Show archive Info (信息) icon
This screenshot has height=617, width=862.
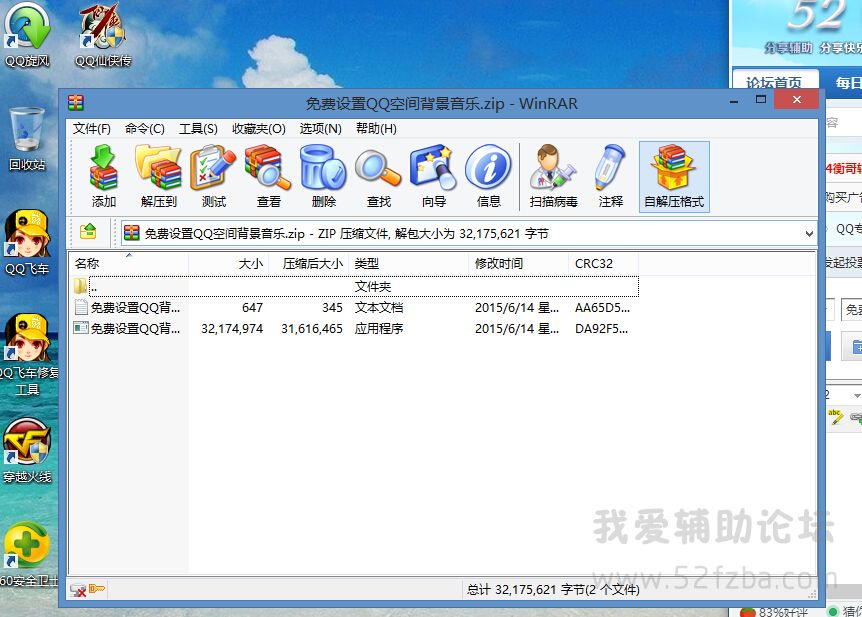click(488, 177)
